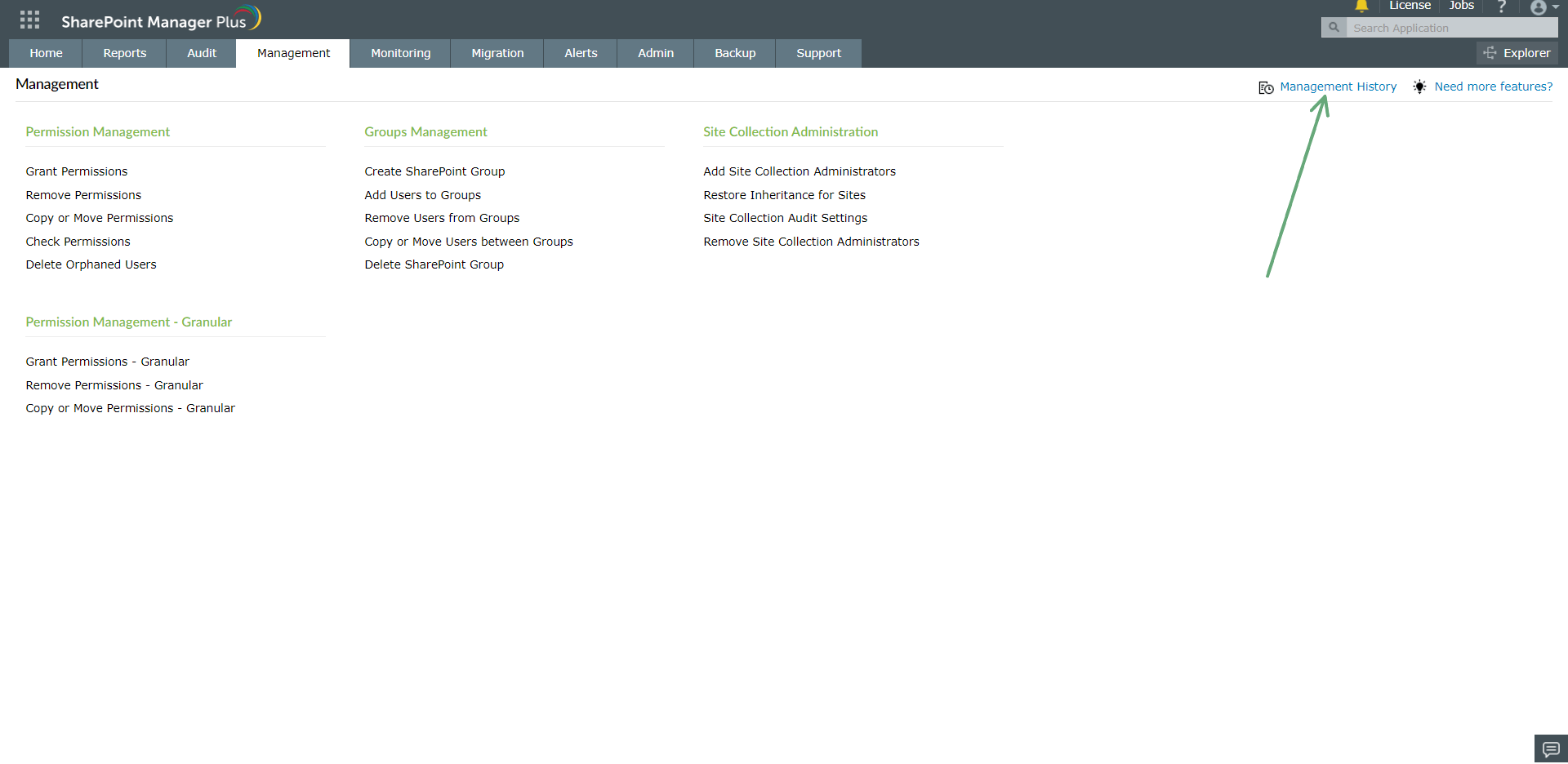Image resolution: width=1568 pixels, height=764 pixels.
Task: Click the Permission Management section heading
Action: pyautogui.click(x=97, y=131)
